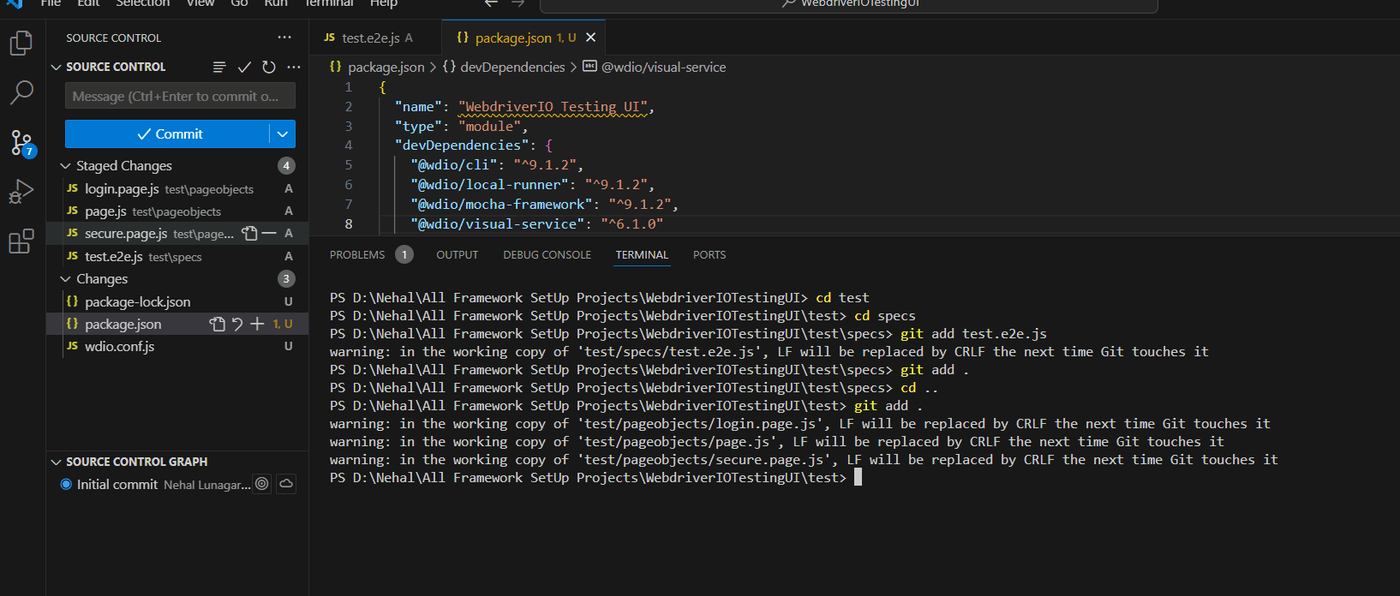Open the Run and Debug view
Viewport: 1400px width, 596px height.
pos(21,191)
